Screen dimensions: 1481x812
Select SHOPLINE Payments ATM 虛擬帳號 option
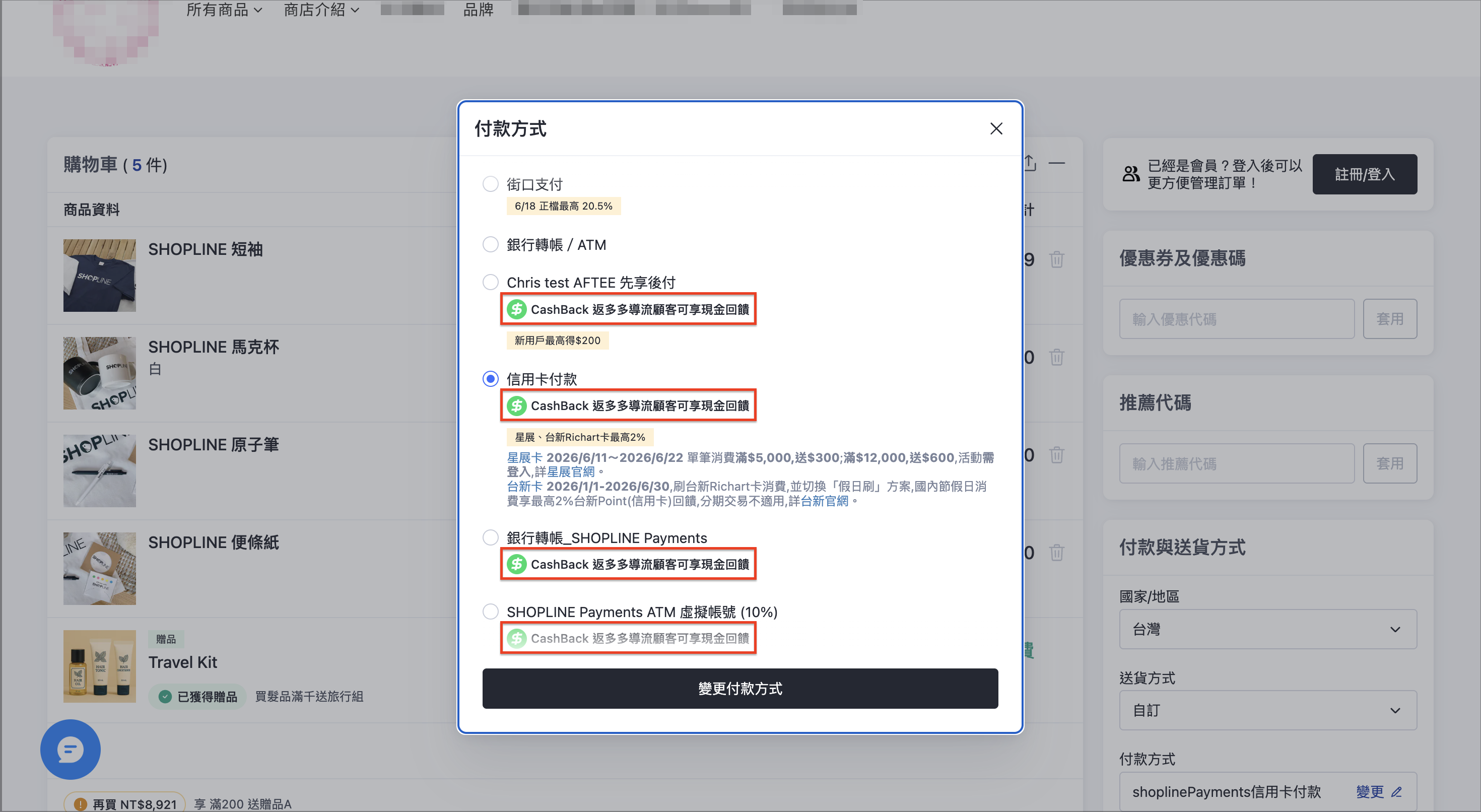[490, 612]
